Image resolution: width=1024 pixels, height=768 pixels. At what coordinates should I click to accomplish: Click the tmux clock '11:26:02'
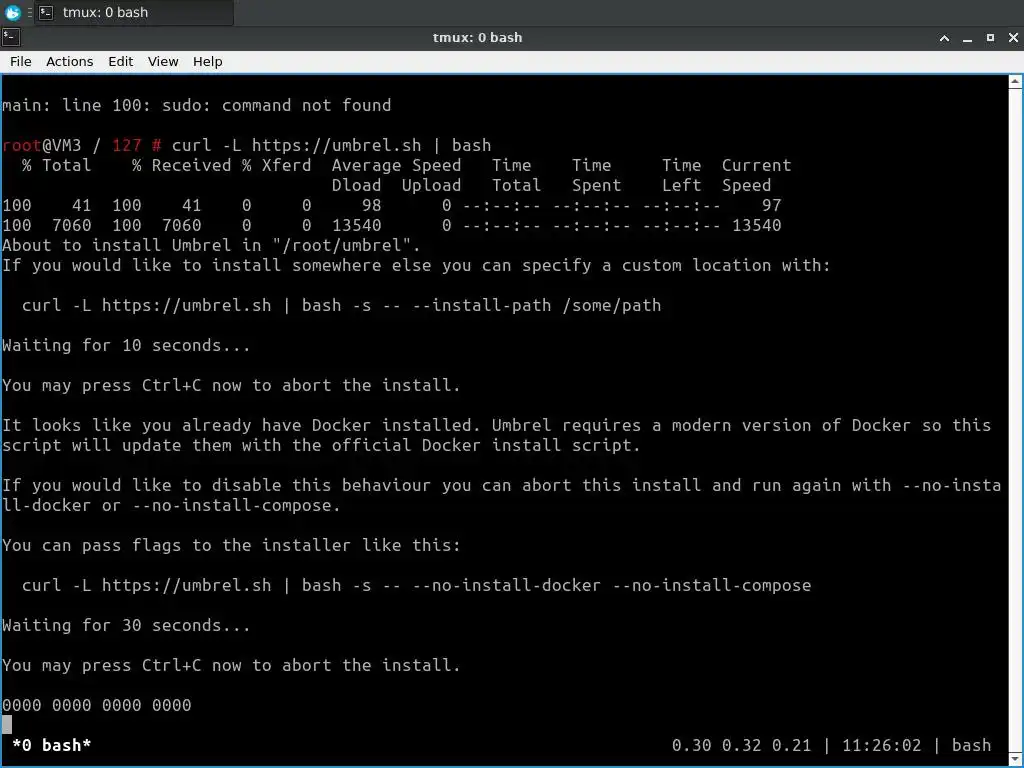[x=881, y=745]
